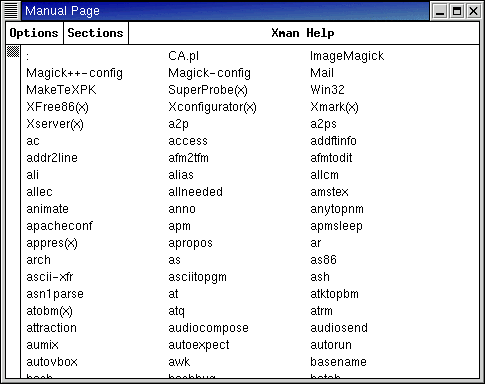The width and height of the screenshot is (485, 384).
Task: Select the asn1parse entry
Action: click(x=55, y=294)
